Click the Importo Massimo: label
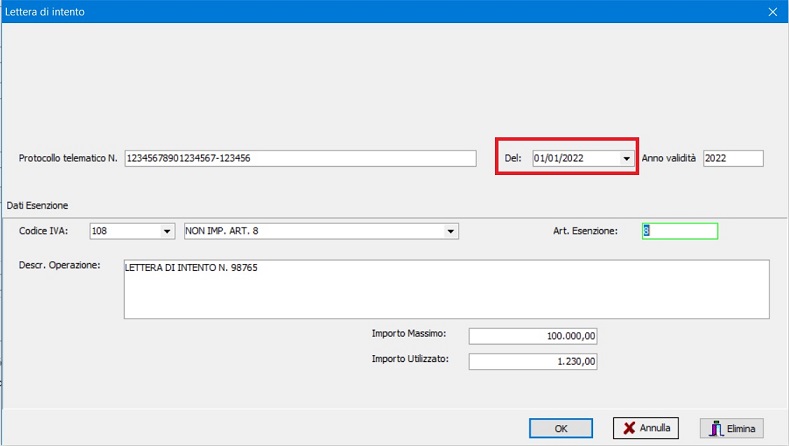This screenshot has height=446, width=789. pyautogui.click(x=409, y=333)
